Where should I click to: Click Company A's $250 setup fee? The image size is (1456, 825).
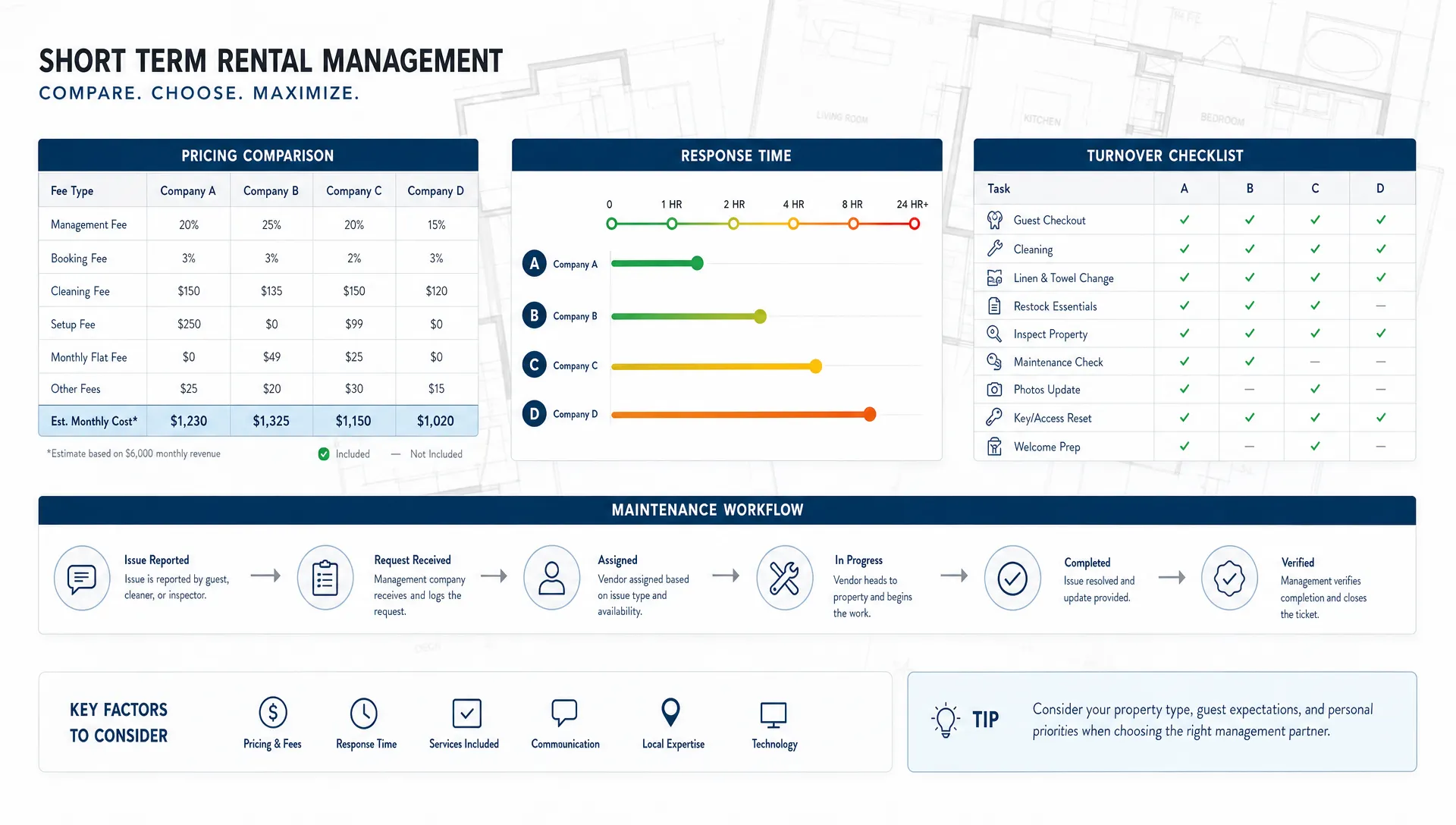pos(189,325)
